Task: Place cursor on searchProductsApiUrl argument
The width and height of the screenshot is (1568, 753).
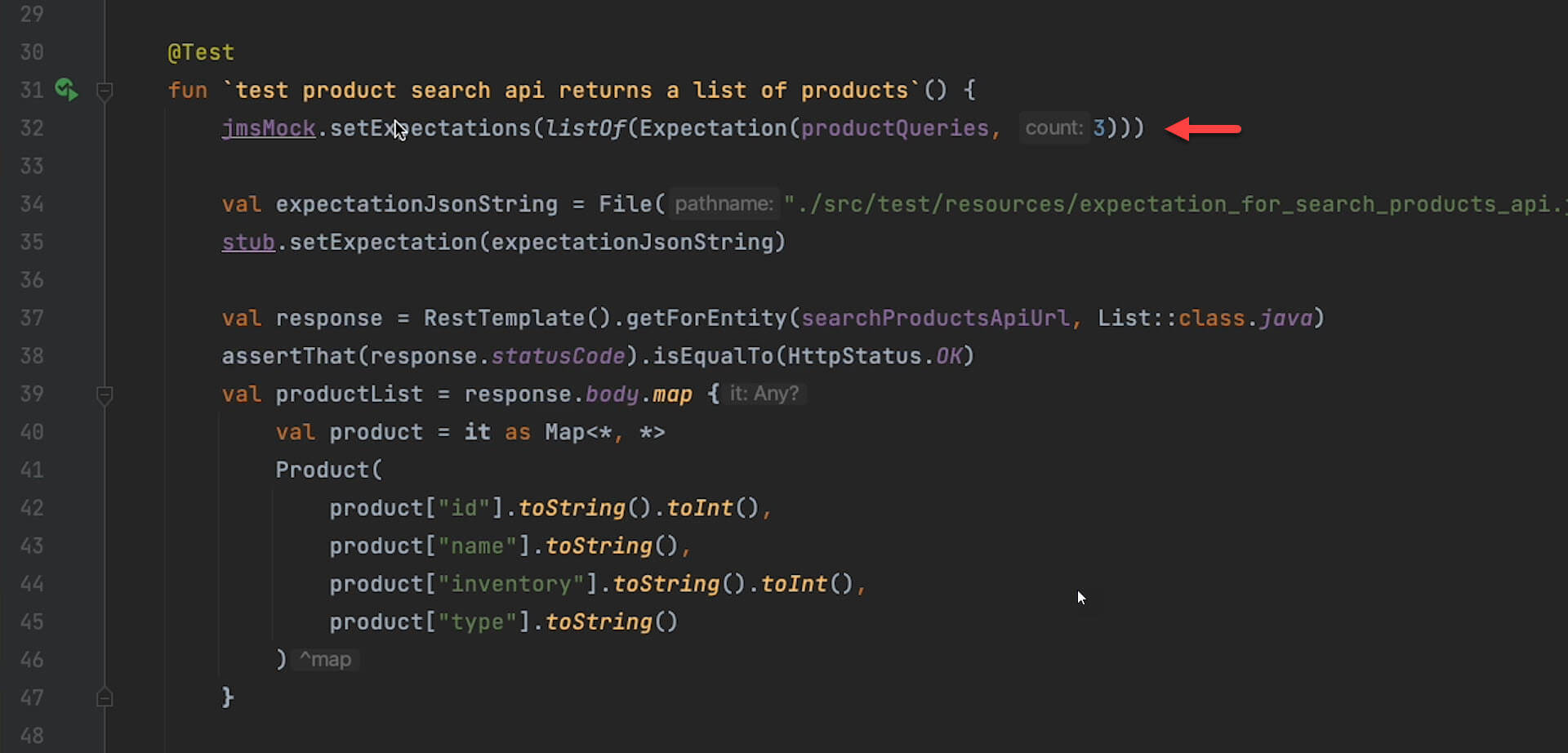Action: point(935,318)
